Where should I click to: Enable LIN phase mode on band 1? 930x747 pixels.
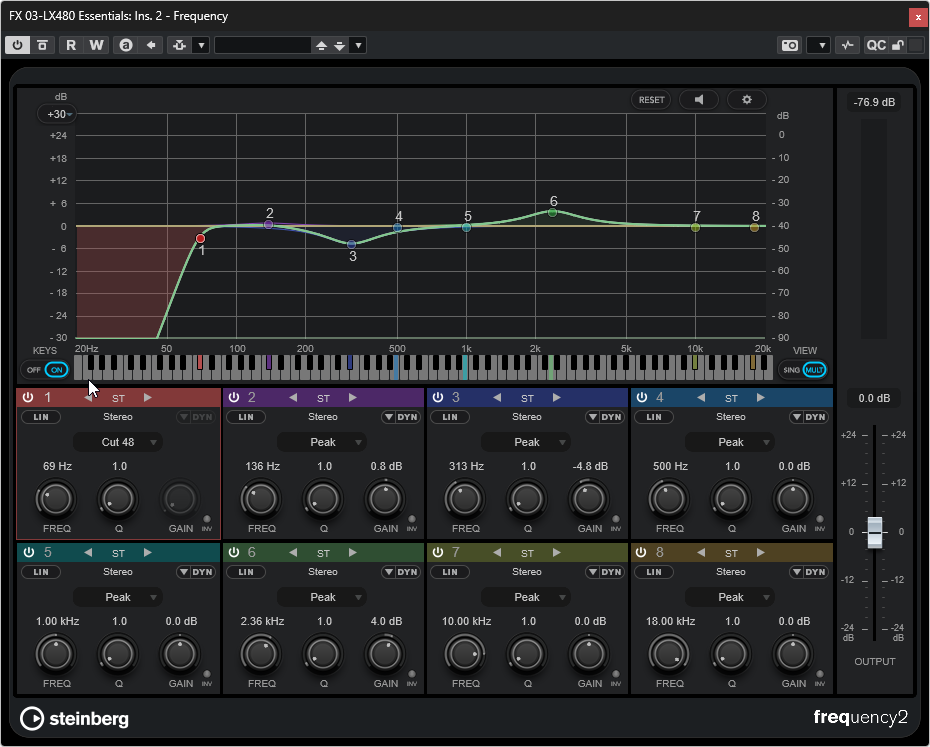41,417
